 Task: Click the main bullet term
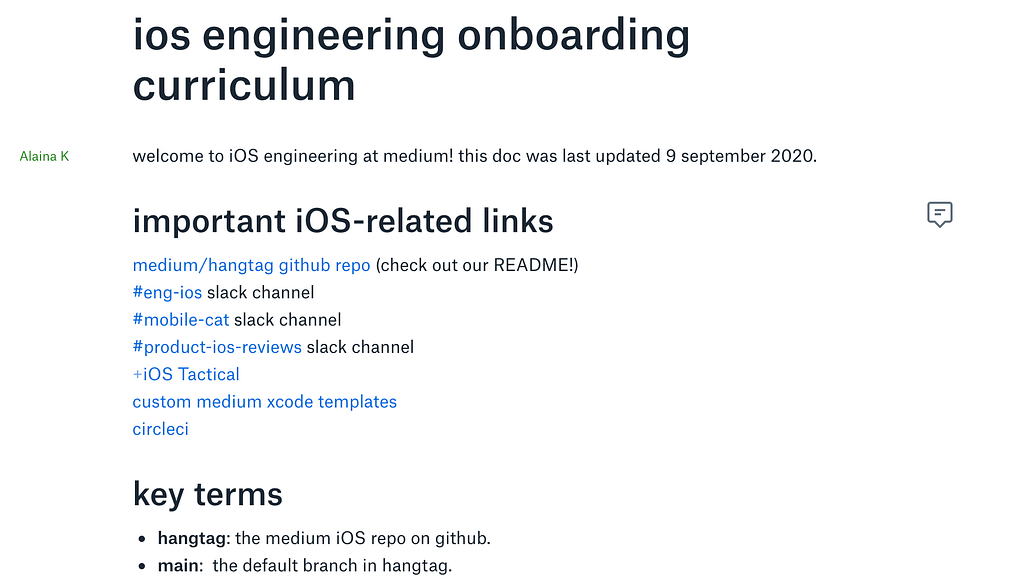pos(178,565)
